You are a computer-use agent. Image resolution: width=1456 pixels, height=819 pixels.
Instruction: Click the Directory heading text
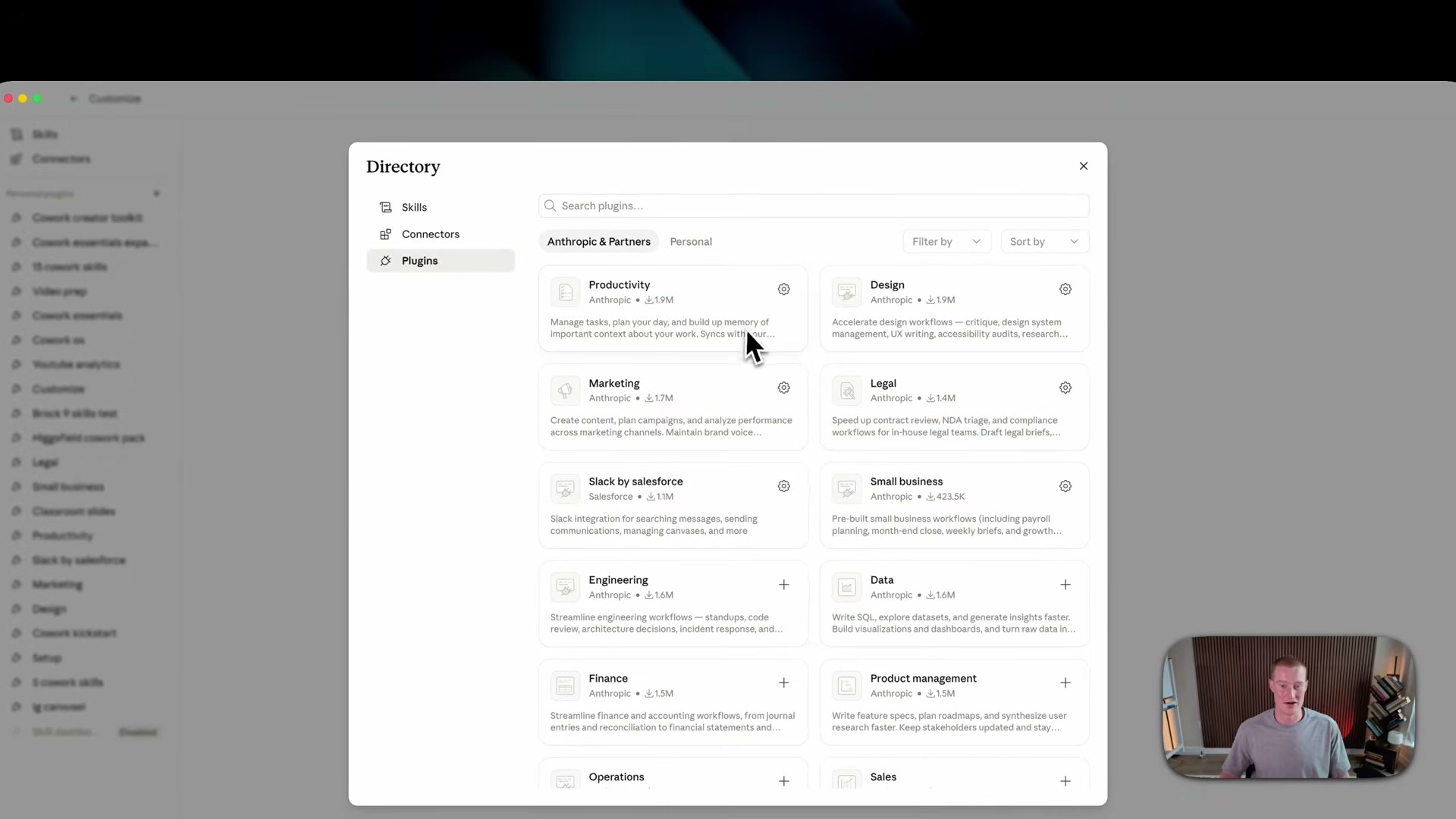403,167
